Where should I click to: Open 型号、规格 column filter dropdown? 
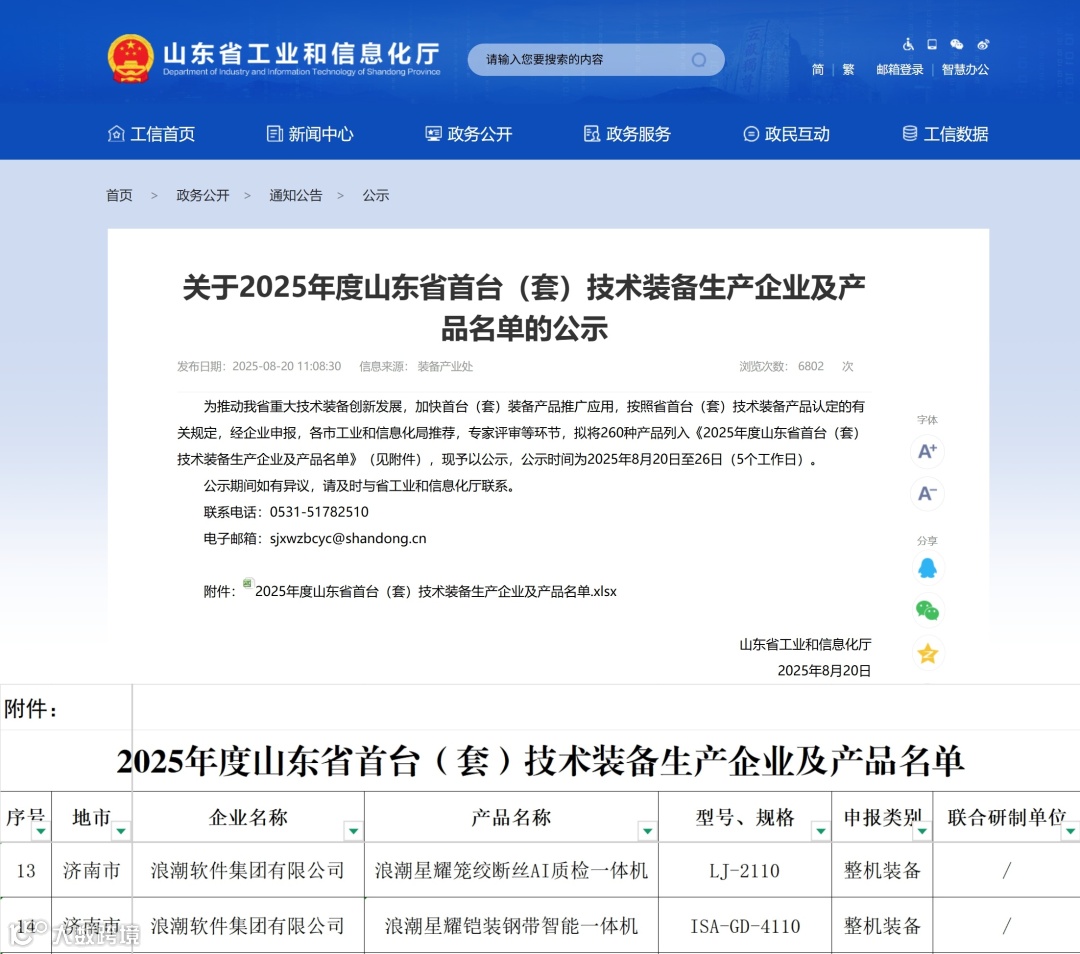[820, 831]
